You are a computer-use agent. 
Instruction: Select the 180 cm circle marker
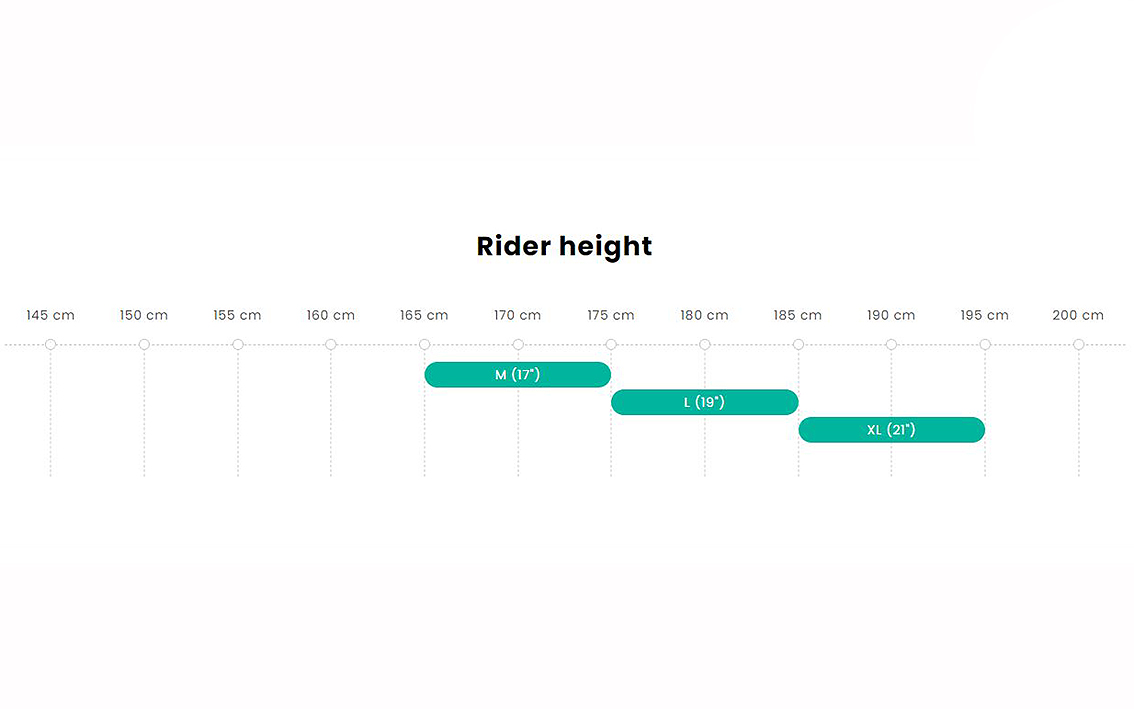(x=704, y=344)
